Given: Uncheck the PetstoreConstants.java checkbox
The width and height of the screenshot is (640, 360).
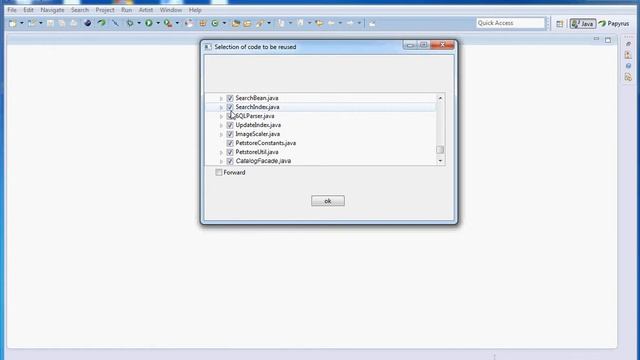Looking at the screenshot, I should pos(230,143).
